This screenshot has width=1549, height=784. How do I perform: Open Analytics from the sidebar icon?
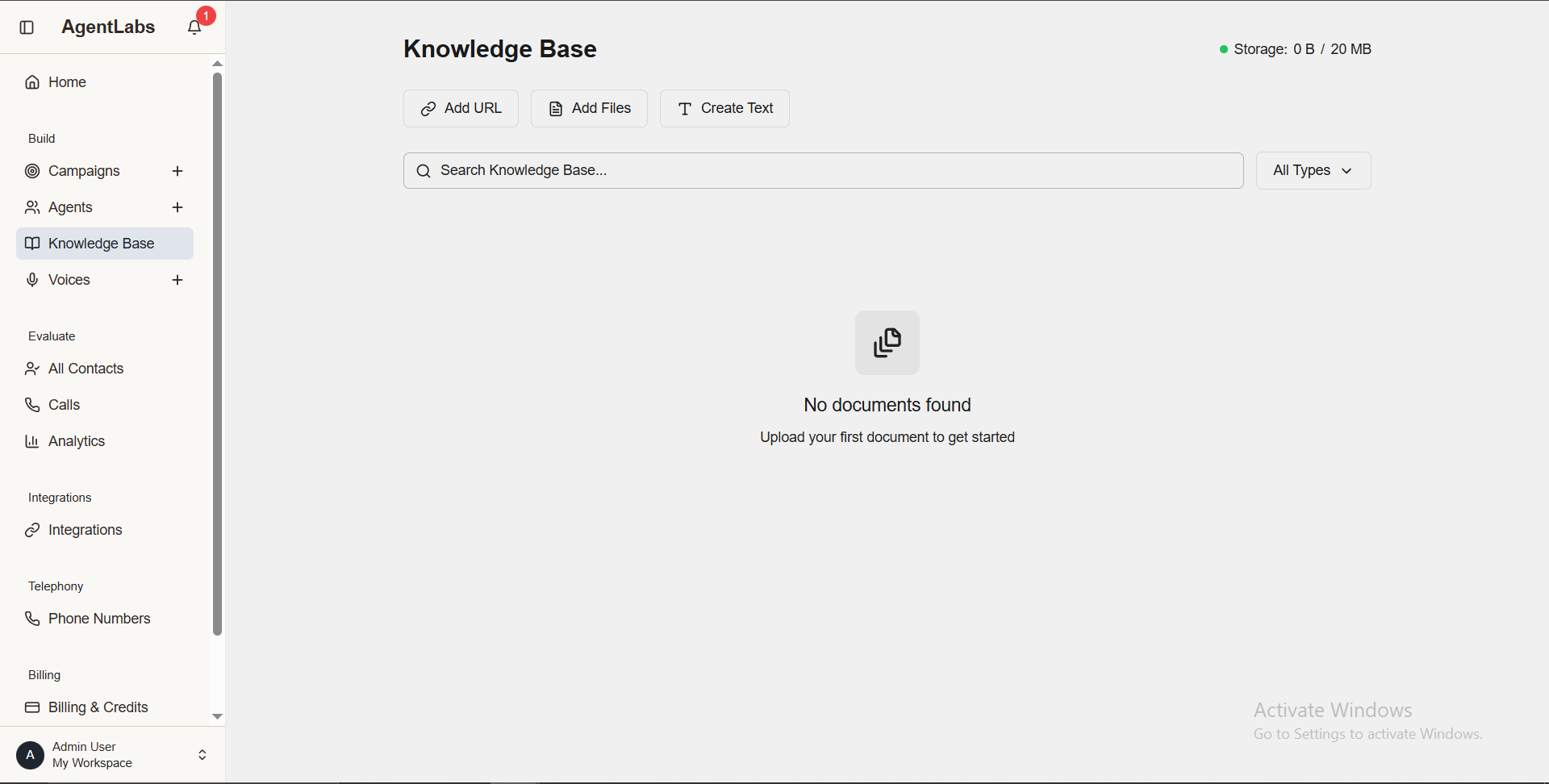click(32, 441)
